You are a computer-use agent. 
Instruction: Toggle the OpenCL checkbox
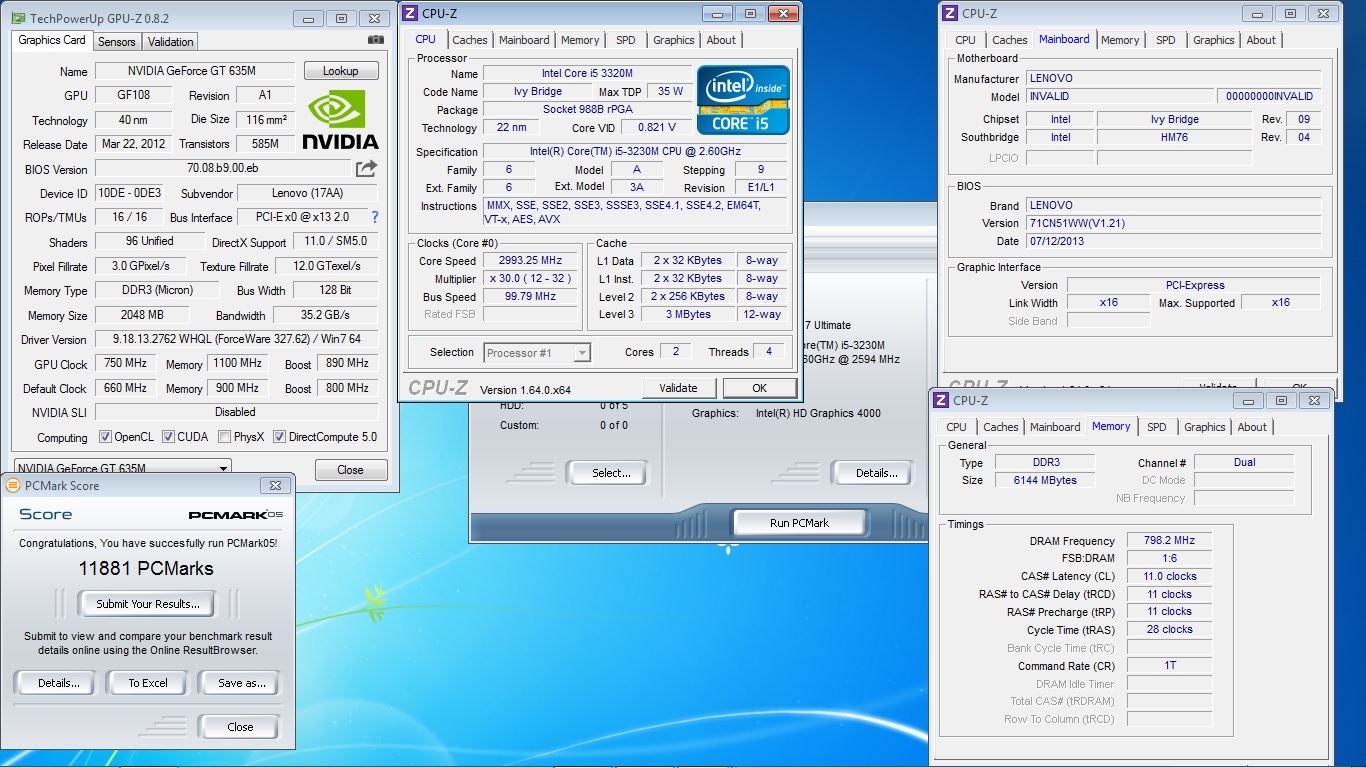click(105, 437)
